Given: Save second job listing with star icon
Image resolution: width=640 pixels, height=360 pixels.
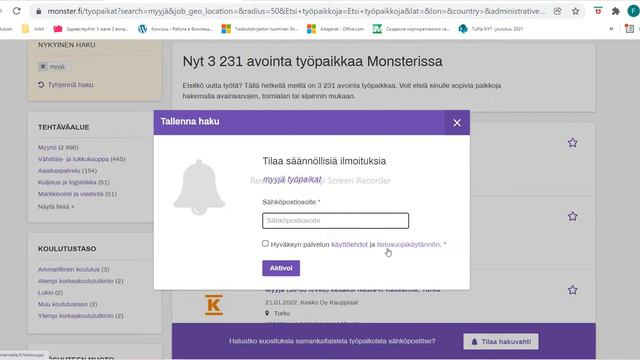Looking at the screenshot, I should pos(572,216).
